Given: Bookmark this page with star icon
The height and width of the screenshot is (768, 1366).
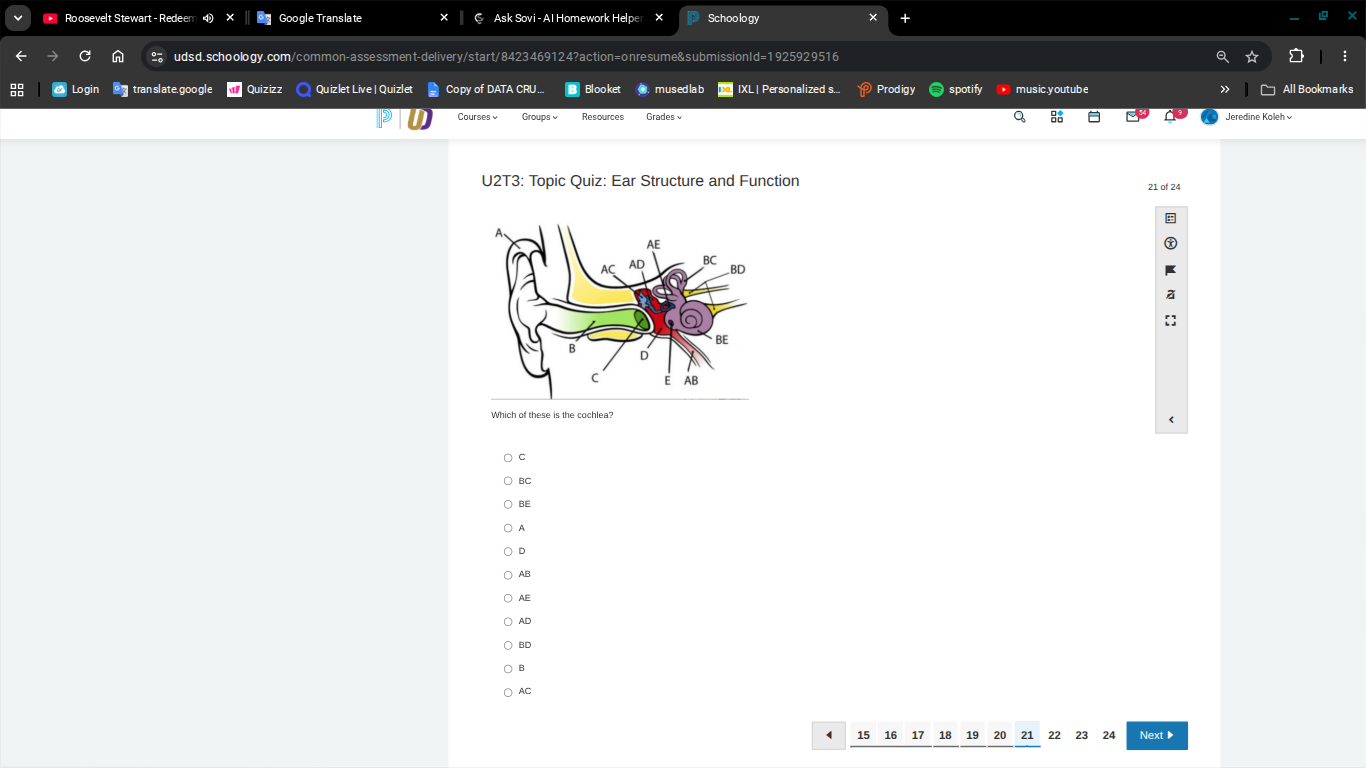Looking at the screenshot, I should 1252,57.
